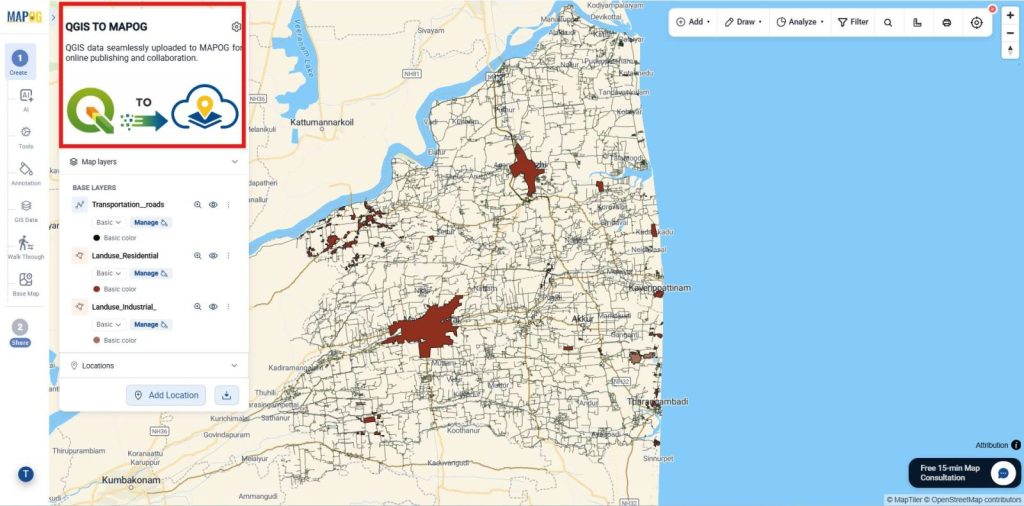Open Free 15-min Map Consultation chat
The height and width of the screenshot is (506, 1024).
965,473
